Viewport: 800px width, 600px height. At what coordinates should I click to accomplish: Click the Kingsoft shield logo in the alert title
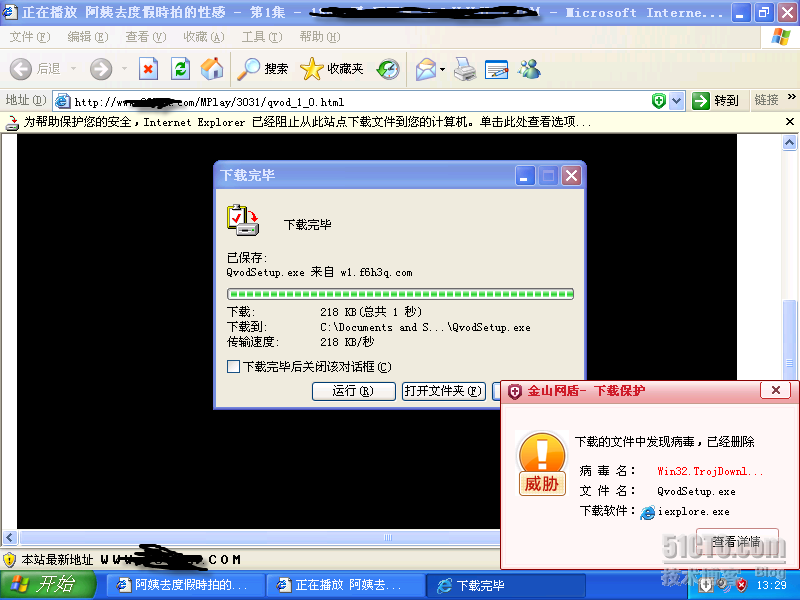(x=514, y=391)
